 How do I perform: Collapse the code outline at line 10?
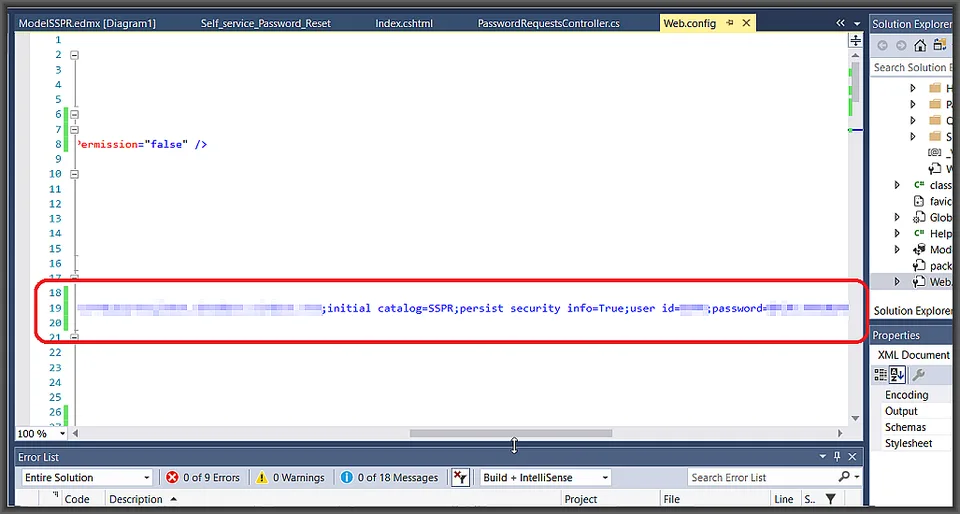click(75, 174)
